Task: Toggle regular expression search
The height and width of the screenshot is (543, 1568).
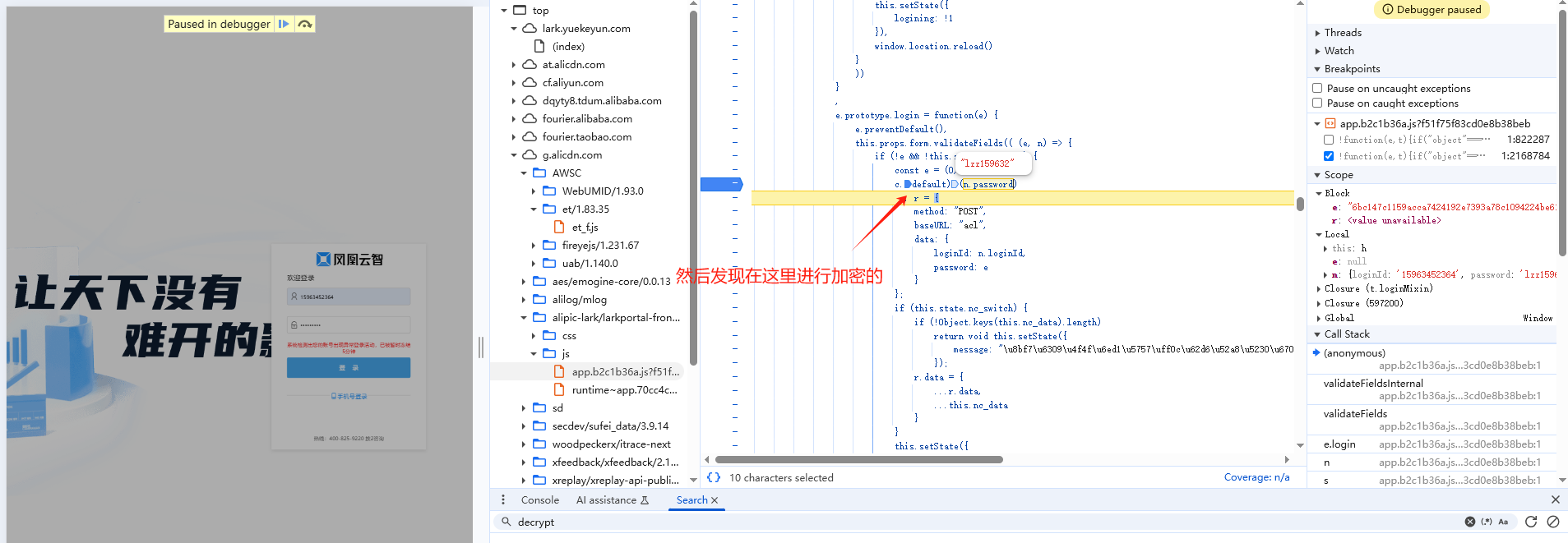Action: (1487, 522)
